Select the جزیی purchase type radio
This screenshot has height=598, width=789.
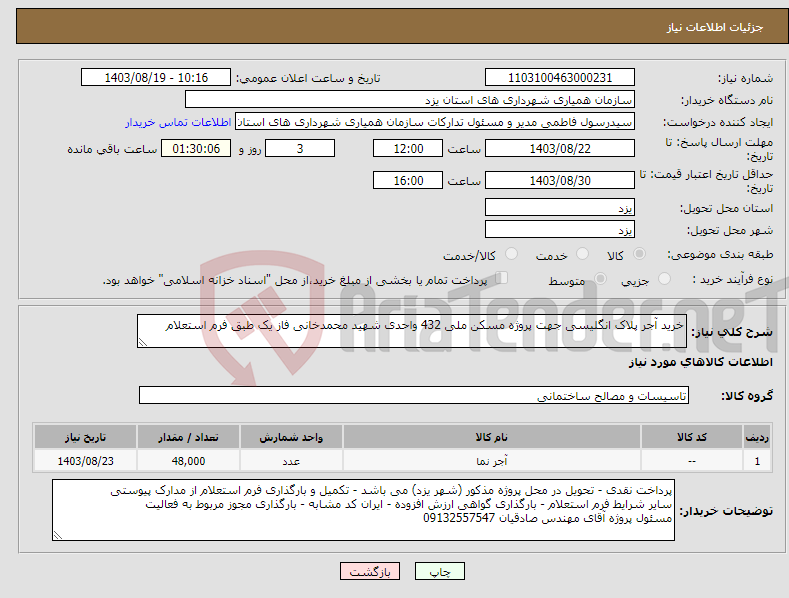coord(664,279)
